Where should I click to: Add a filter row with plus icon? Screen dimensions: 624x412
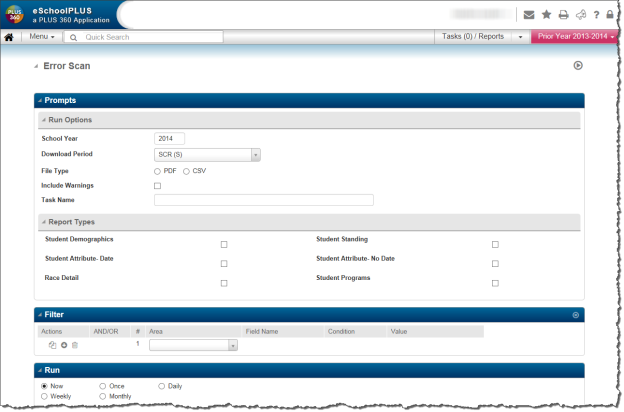pyautogui.click(x=64, y=345)
